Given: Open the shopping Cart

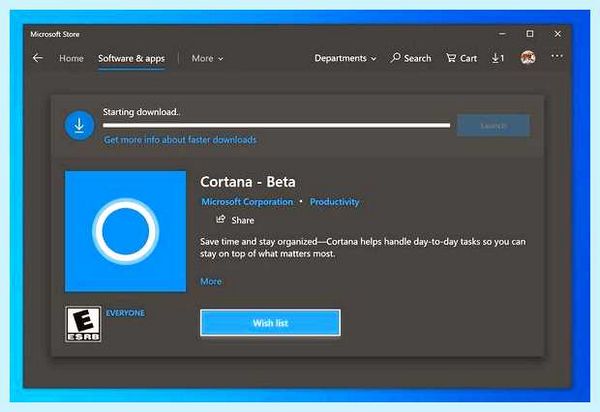Looking at the screenshot, I should click(461, 58).
